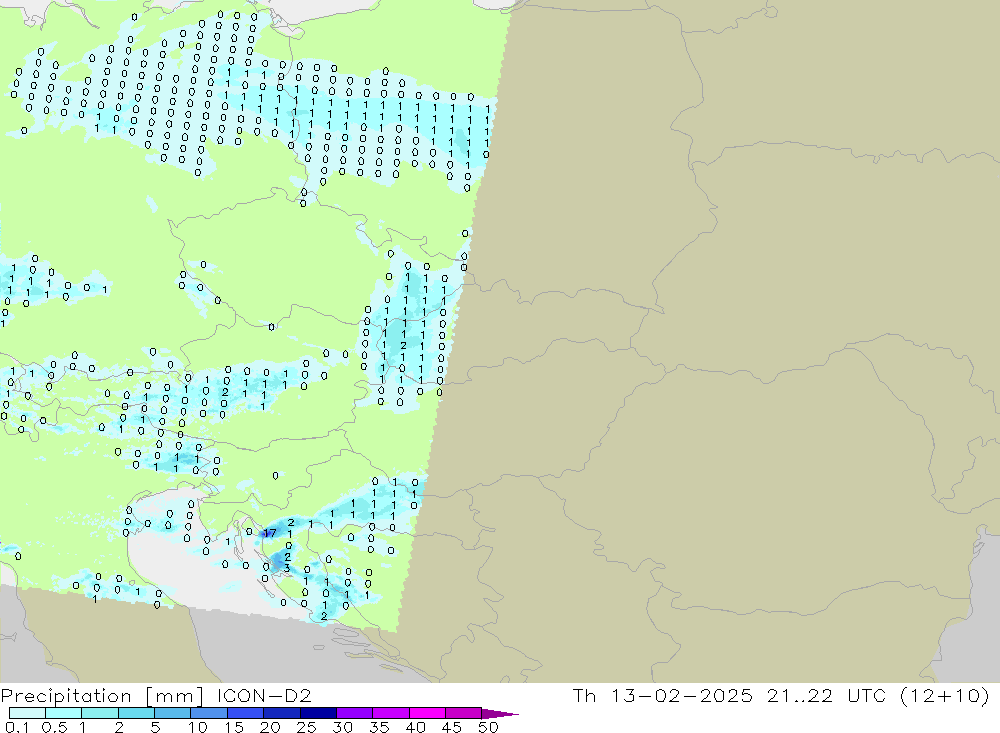1000x733 pixels.
Task: Click the violet swatch between 30 and 35
Action: pos(354,713)
